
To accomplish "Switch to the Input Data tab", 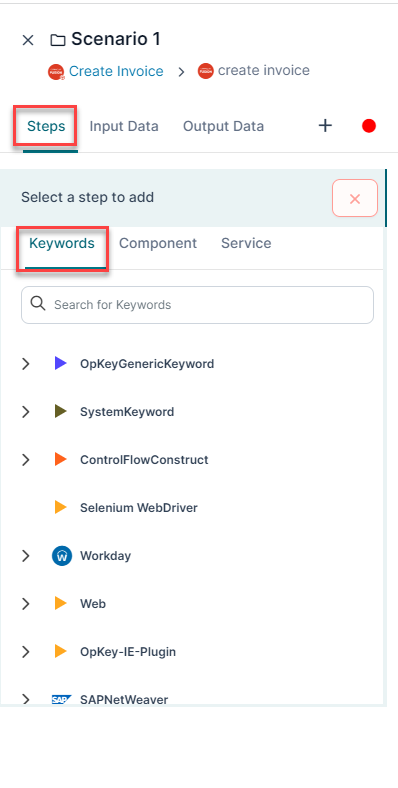I will 124,126.
